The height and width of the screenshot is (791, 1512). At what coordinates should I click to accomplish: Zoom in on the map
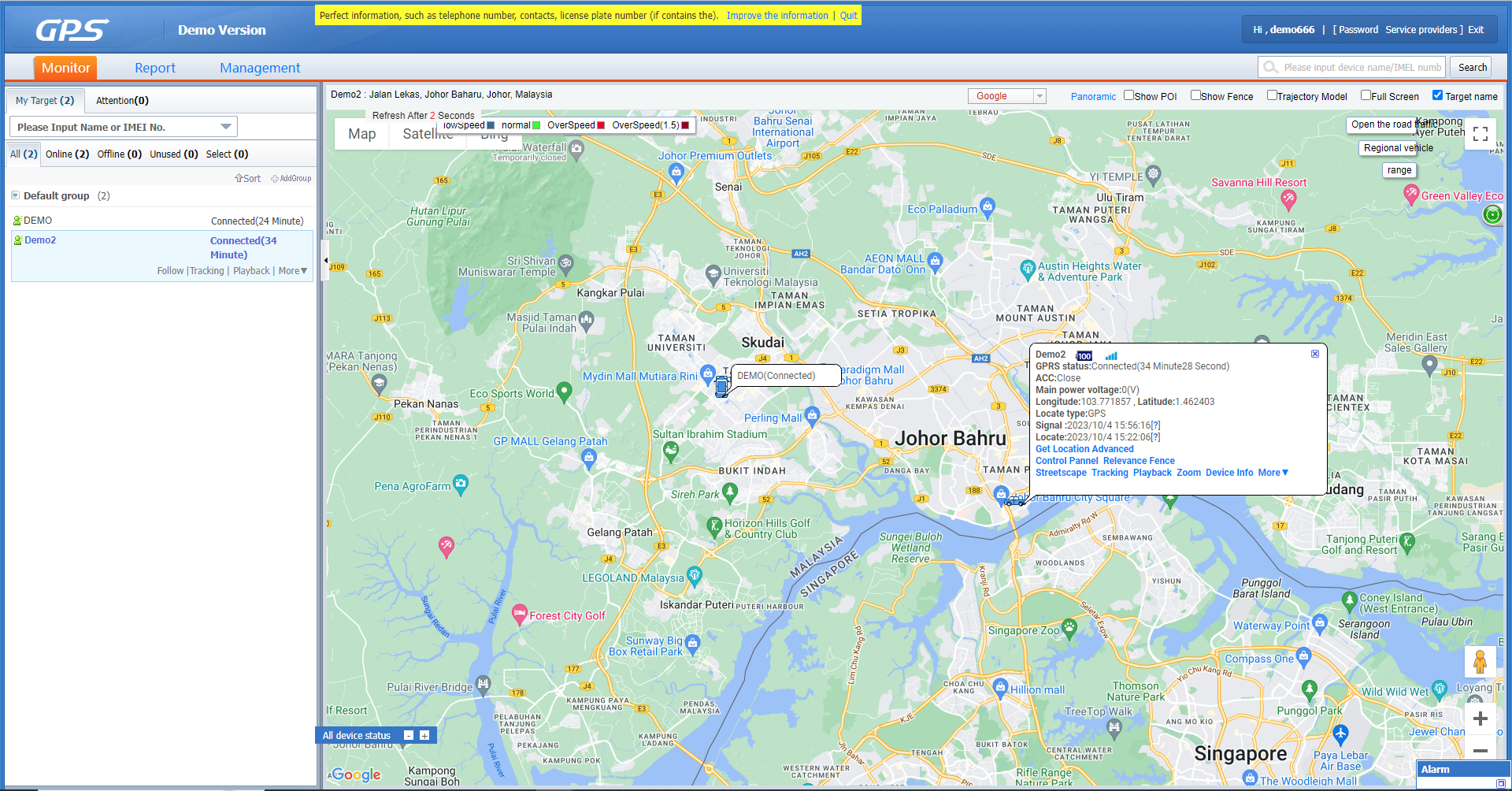pyautogui.click(x=1480, y=719)
